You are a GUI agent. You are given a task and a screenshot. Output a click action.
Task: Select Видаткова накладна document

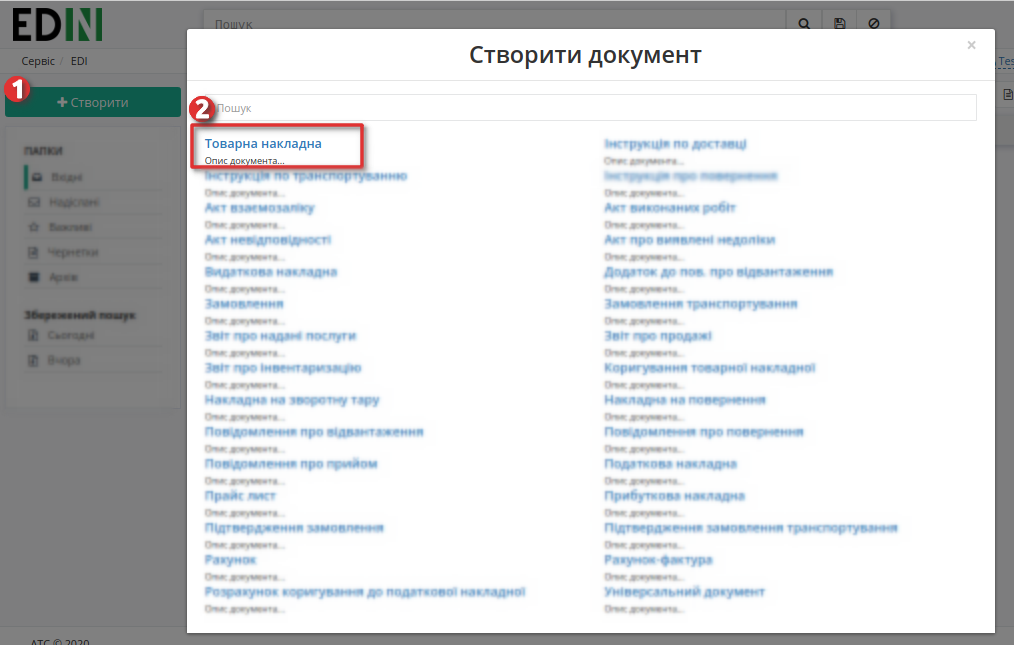pyautogui.click(x=271, y=272)
